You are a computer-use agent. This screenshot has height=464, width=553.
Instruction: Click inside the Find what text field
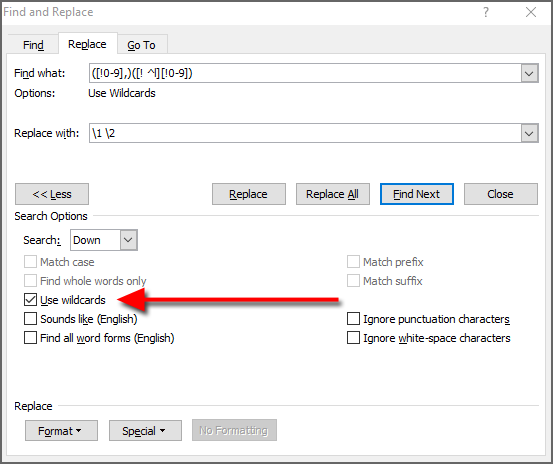[305, 73]
